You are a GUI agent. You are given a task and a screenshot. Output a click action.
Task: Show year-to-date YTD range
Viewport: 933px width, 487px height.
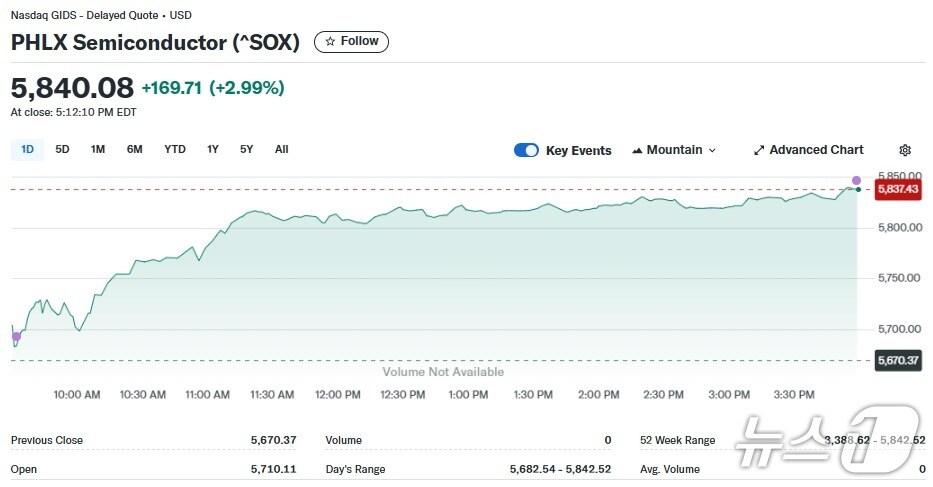pyautogui.click(x=175, y=149)
